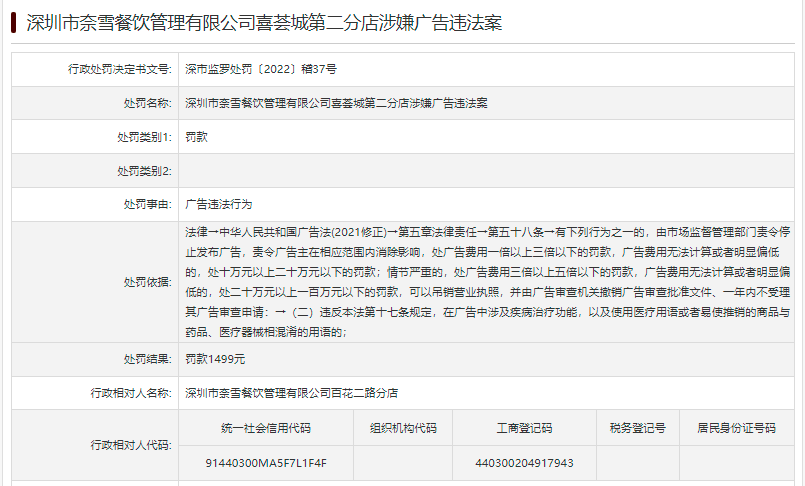
Task: Select the credit code 91440300MA5F7L1F4F
Action: click(x=266, y=463)
